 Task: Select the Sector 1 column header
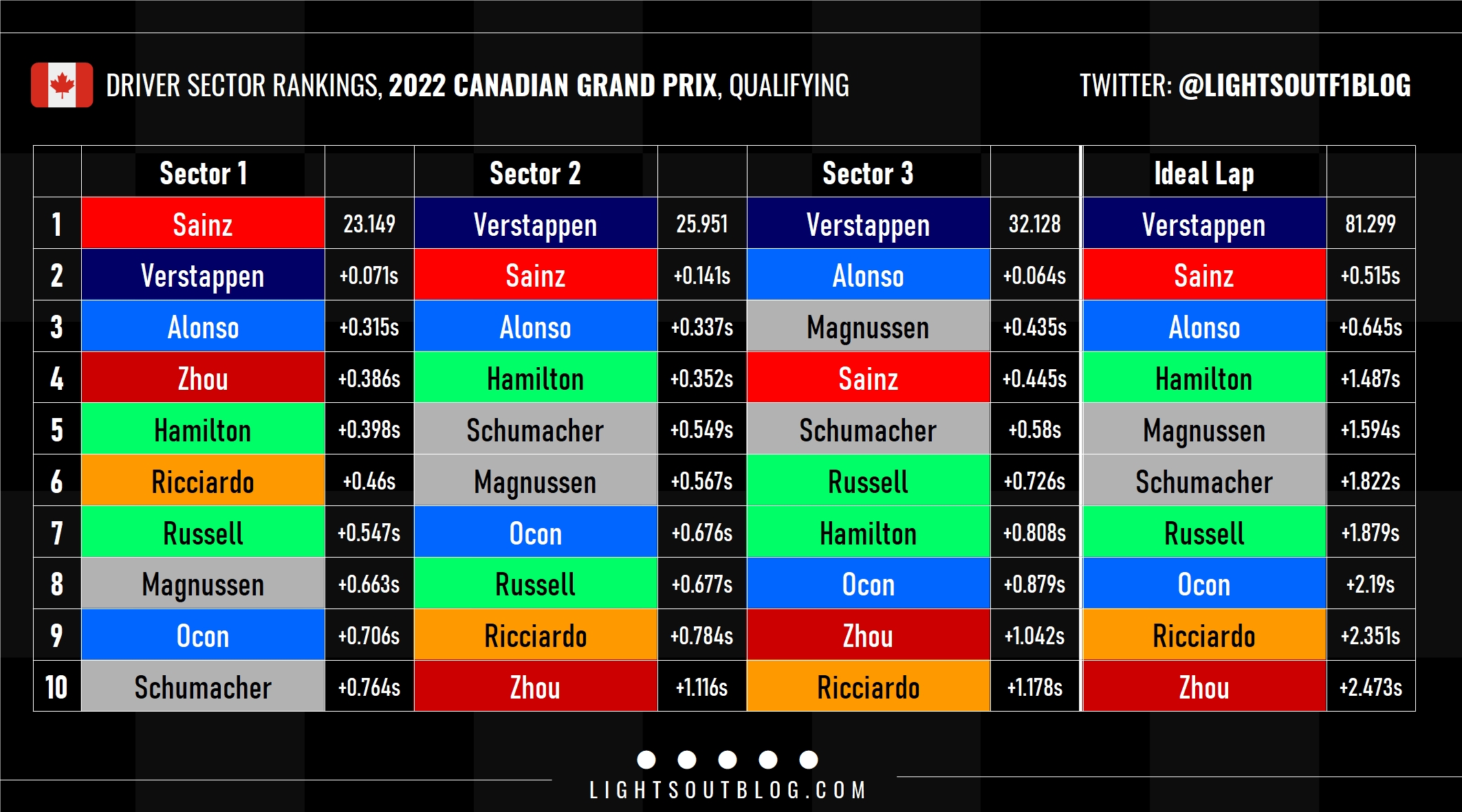203,172
